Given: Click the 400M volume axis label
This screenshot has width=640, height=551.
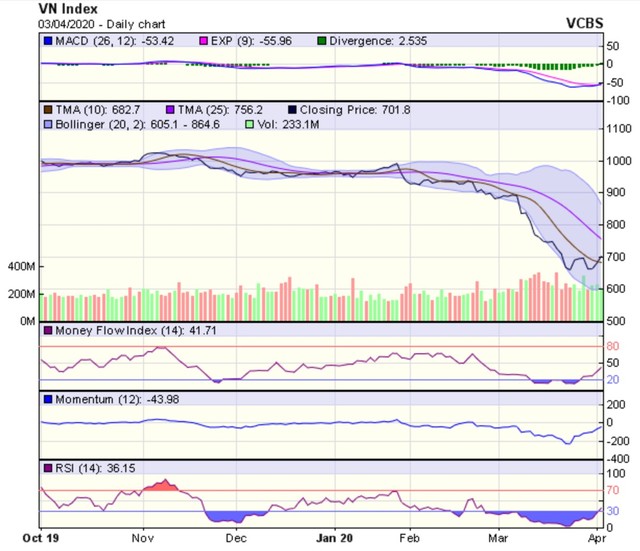Looking at the screenshot, I should click(x=19, y=268).
